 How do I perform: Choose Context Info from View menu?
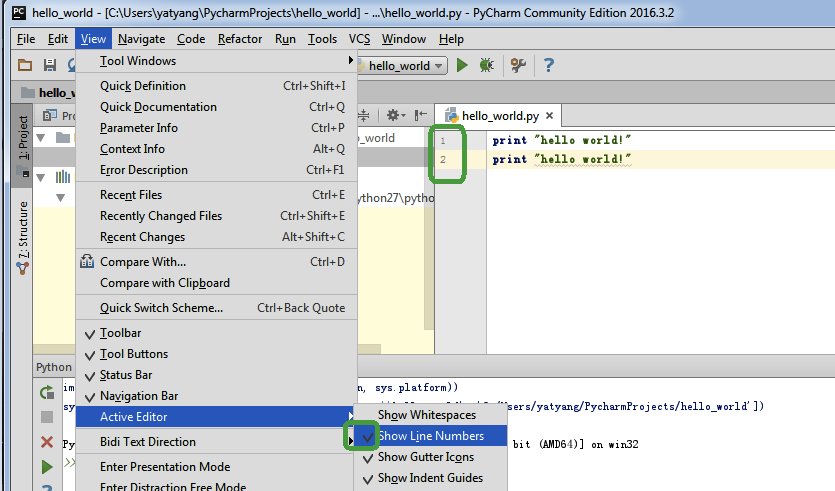(216, 149)
